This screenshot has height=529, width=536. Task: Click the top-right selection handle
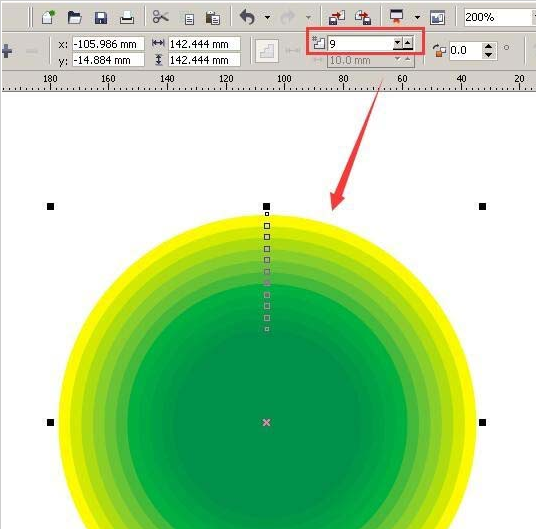pos(482,206)
